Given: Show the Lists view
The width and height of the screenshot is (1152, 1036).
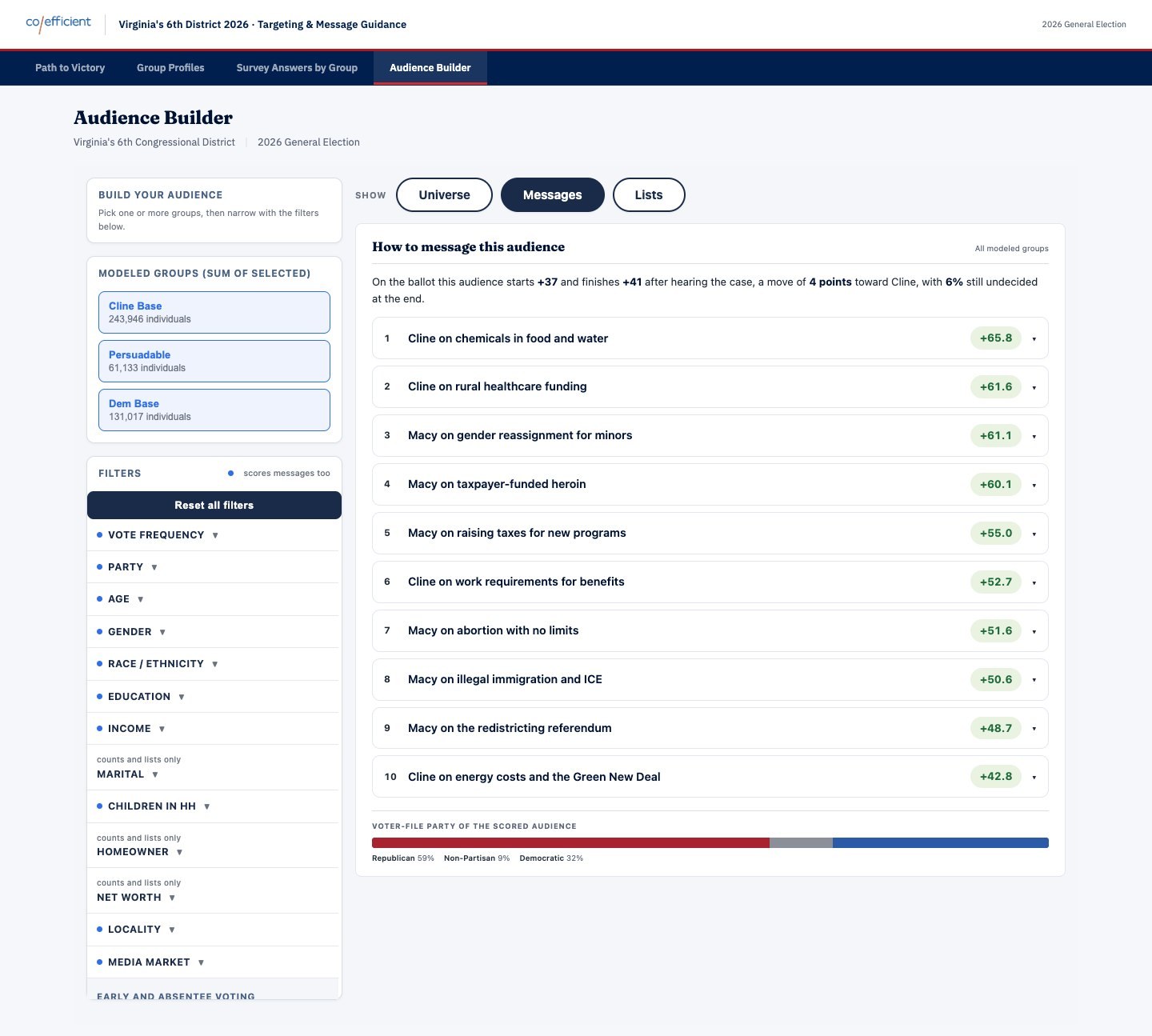Looking at the screenshot, I should 649,194.
